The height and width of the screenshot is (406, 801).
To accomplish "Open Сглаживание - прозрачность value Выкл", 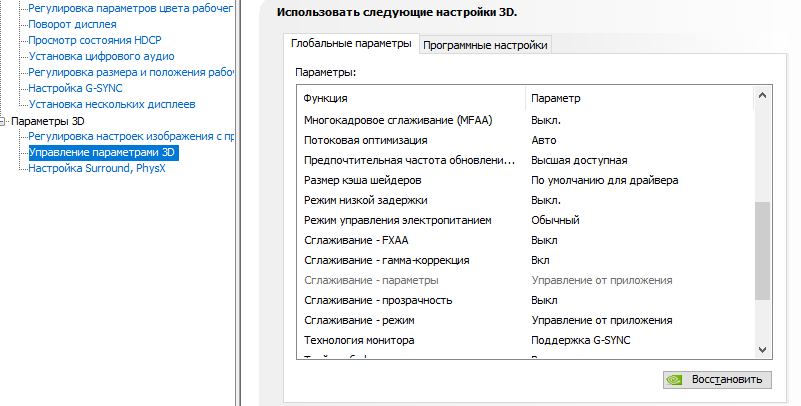I will tap(544, 300).
